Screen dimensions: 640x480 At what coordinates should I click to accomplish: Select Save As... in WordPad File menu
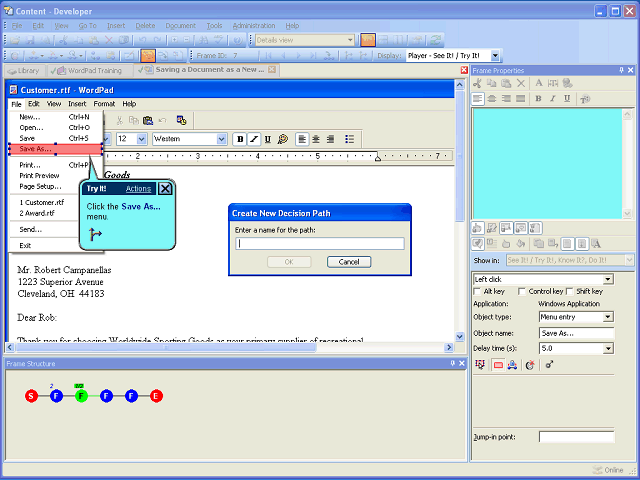point(56,149)
